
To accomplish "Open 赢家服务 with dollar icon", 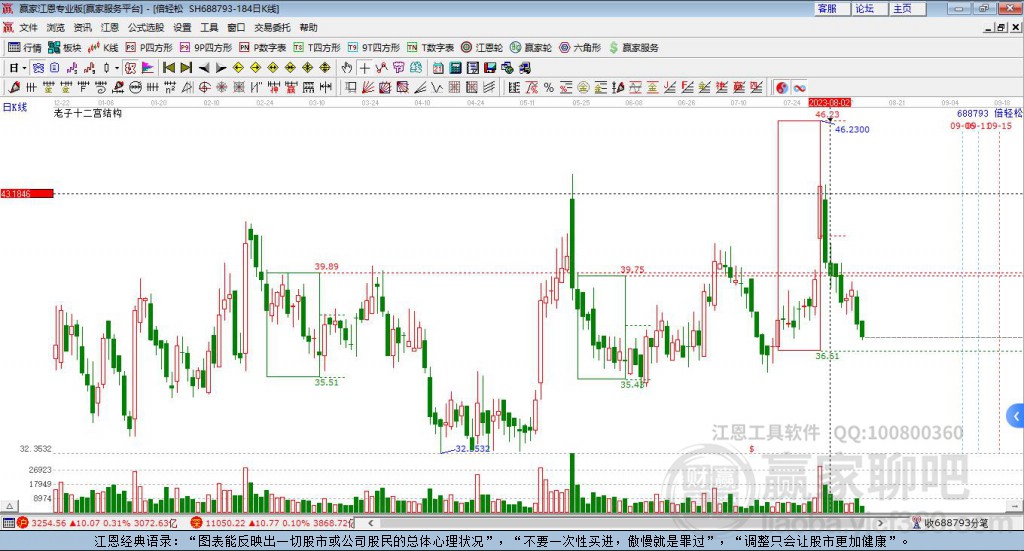I will [x=633, y=48].
